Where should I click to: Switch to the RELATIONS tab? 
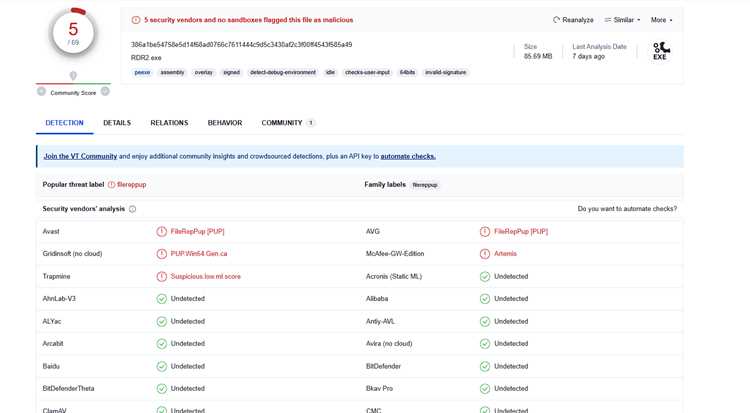[169, 123]
